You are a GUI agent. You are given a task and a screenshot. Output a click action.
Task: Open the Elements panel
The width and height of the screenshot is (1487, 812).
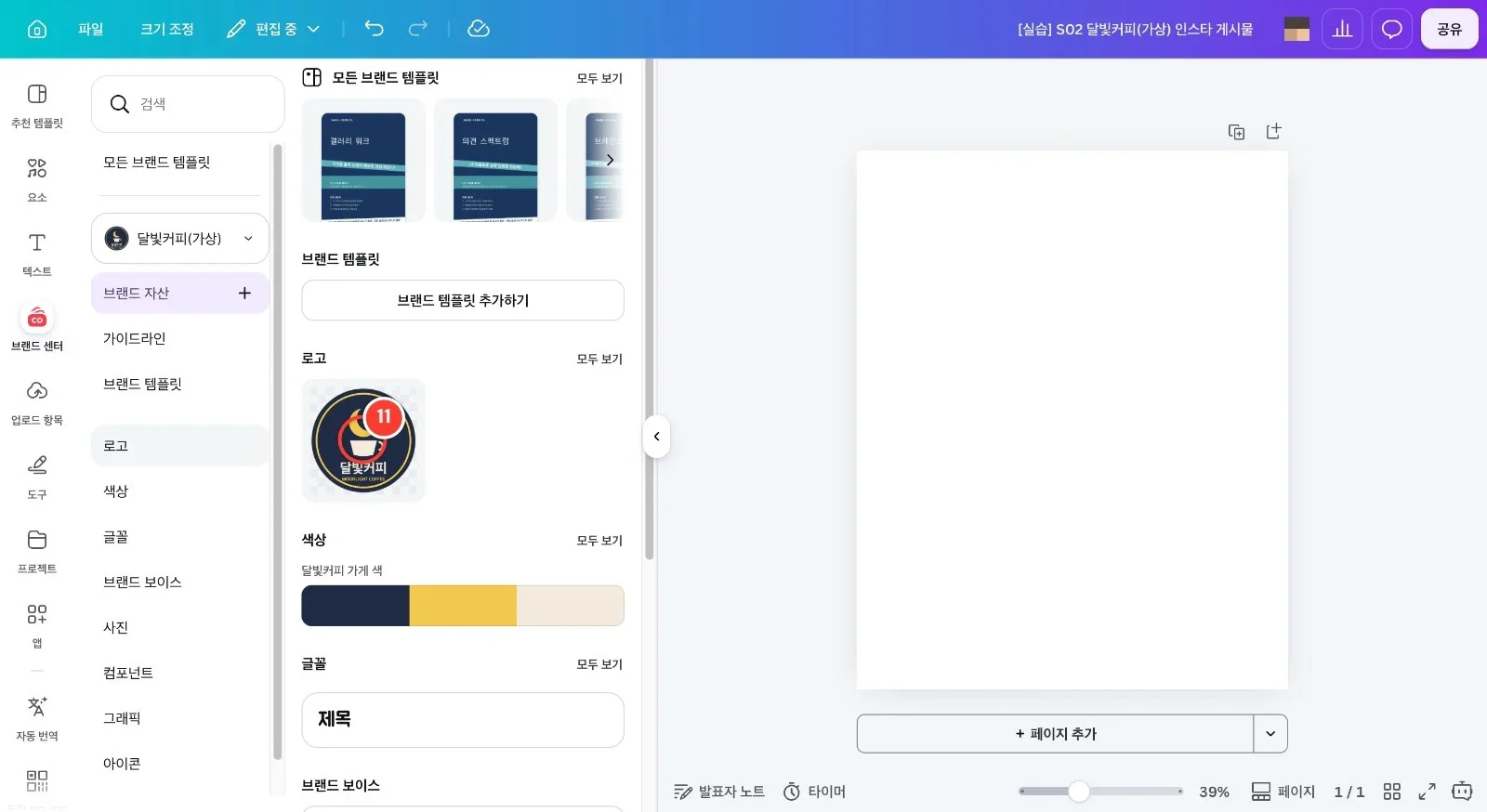[x=37, y=180]
